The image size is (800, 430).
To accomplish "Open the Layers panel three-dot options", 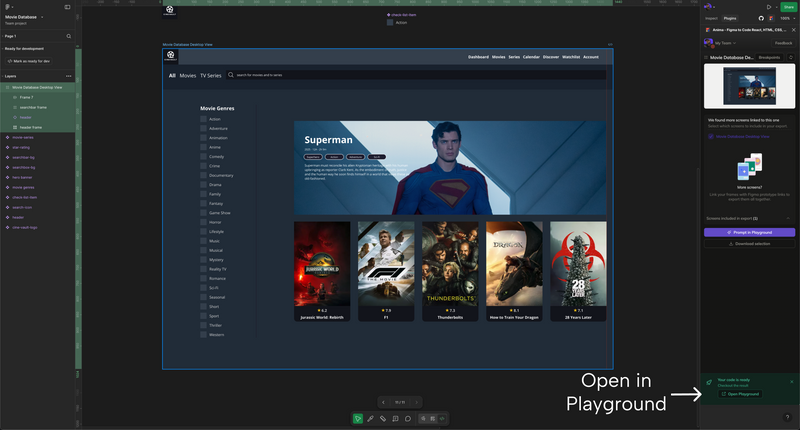I will 69,76.
